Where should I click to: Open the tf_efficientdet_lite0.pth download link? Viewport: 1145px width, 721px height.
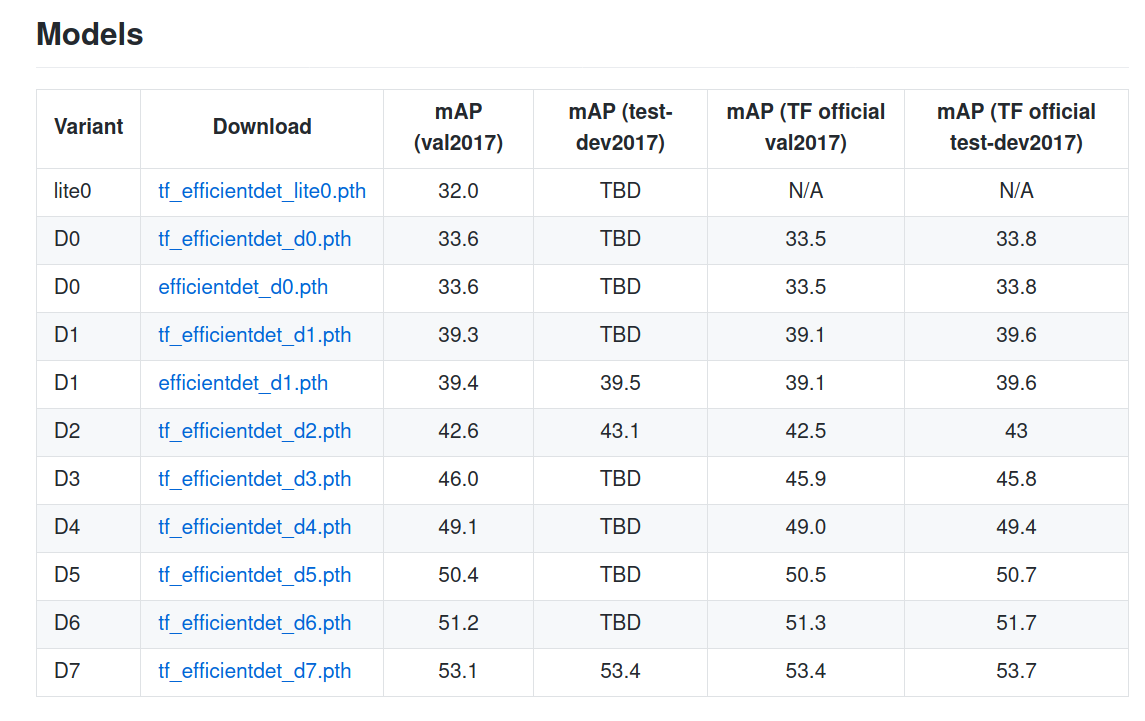pos(262,191)
